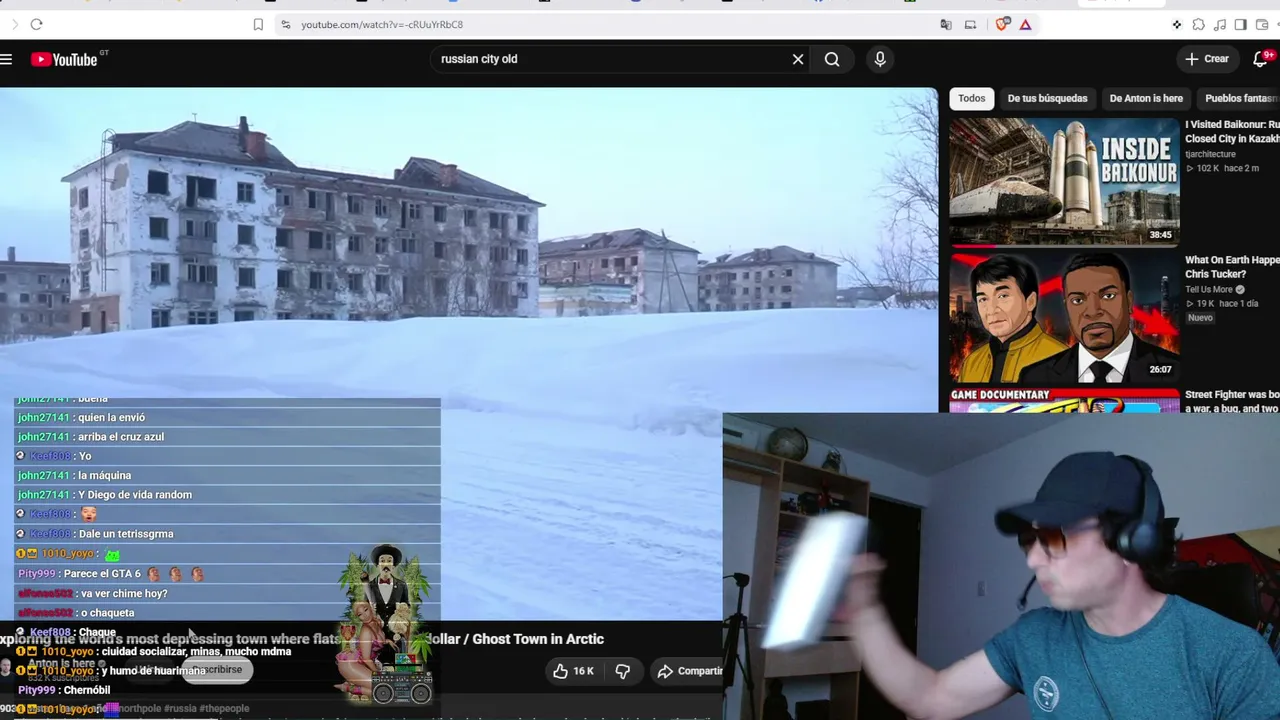Select the 'De tus búsquedas' chip
The height and width of the screenshot is (720, 1280).
(1047, 98)
